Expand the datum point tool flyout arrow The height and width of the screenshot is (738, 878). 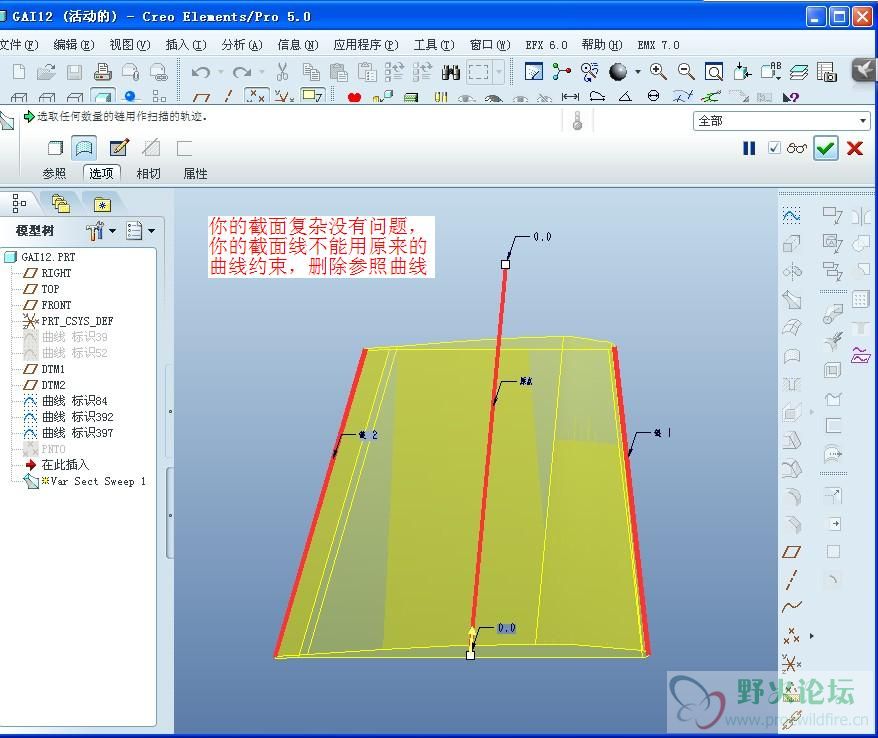click(811, 636)
